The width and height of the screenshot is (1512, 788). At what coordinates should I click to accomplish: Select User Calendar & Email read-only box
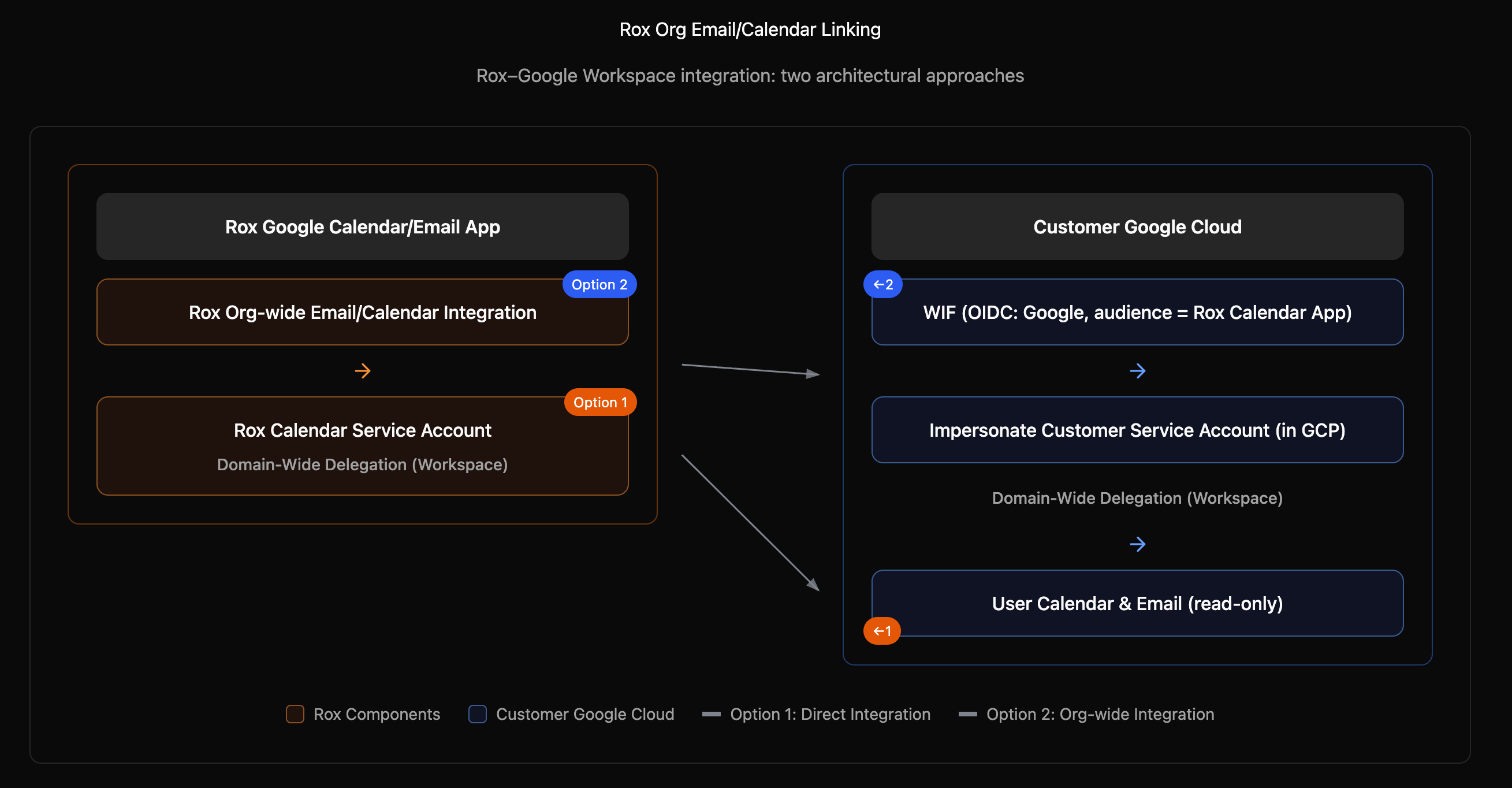[1137, 603]
